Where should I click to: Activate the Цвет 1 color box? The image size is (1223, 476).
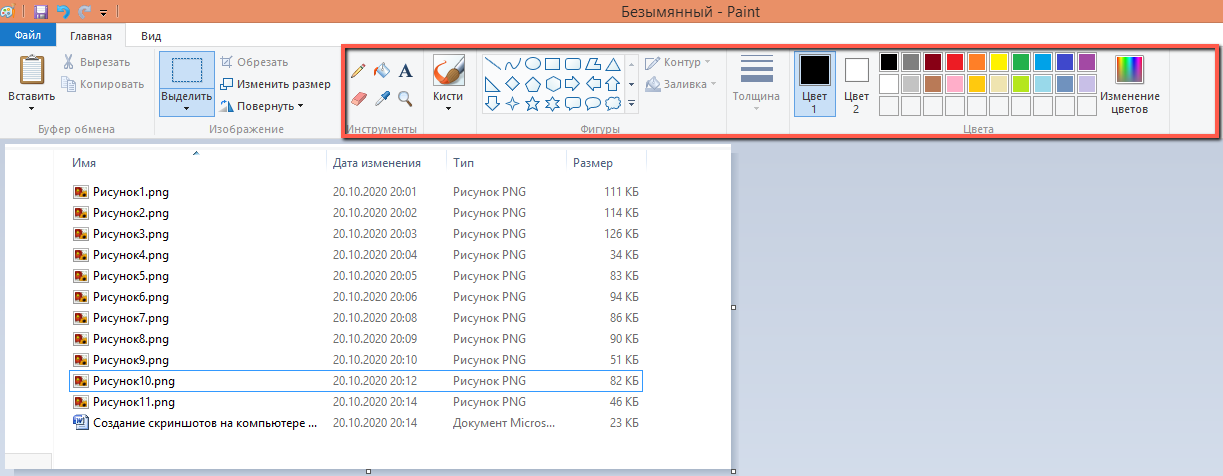[x=814, y=84]
